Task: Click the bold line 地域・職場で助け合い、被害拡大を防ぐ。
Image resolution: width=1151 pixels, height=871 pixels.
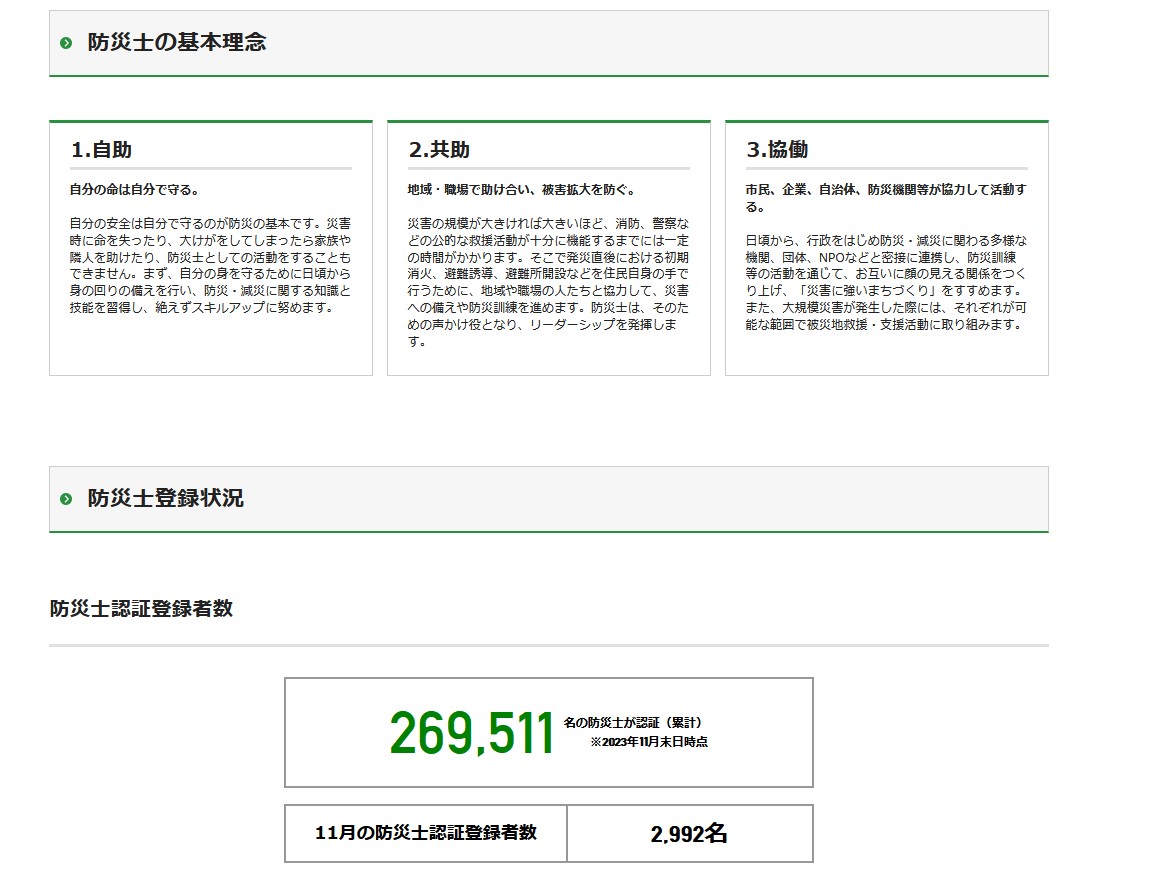Action: coord(521,189)
